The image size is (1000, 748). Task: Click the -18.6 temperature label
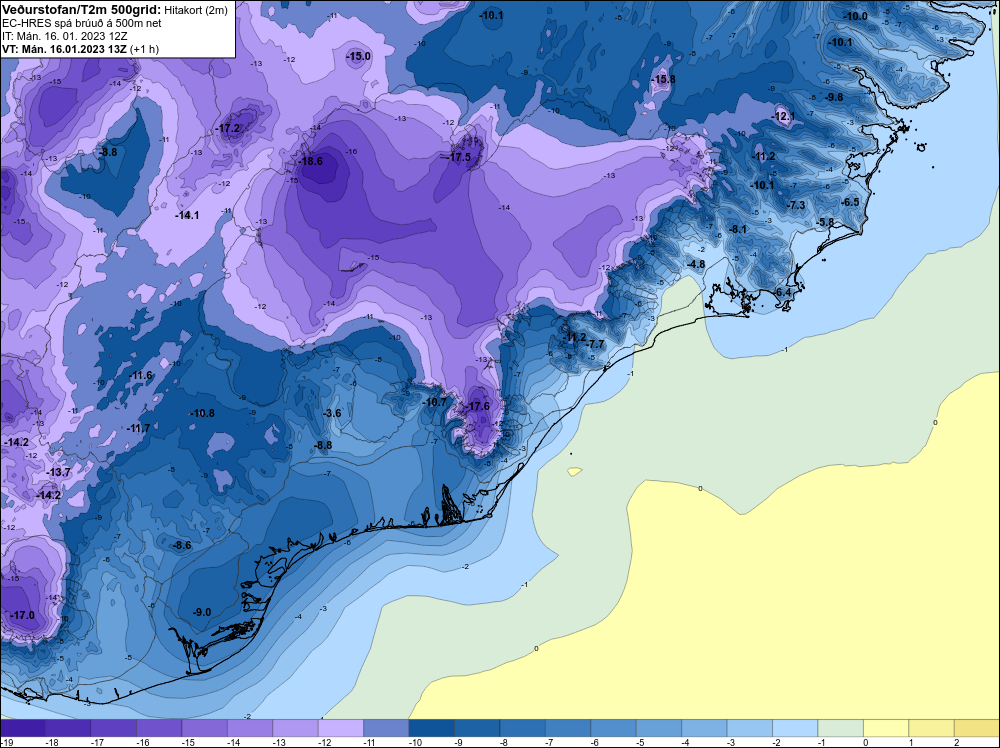(x=312, y=161)
